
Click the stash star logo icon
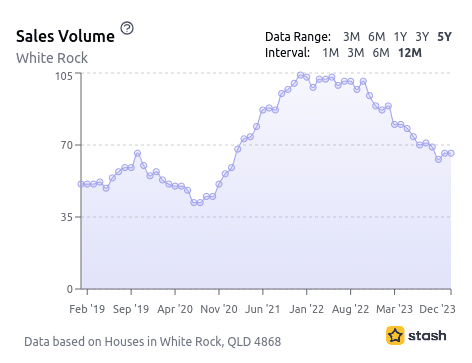[x=395, y=335]
